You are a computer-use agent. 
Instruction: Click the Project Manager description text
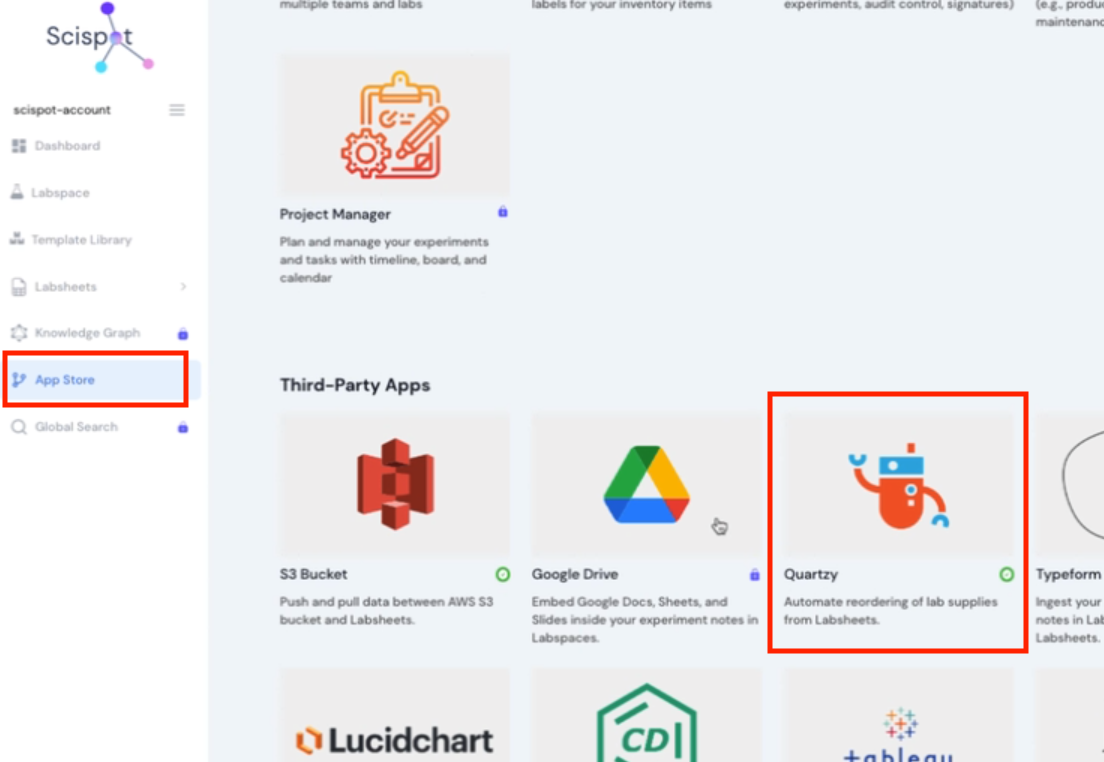[x=384, y=260]
